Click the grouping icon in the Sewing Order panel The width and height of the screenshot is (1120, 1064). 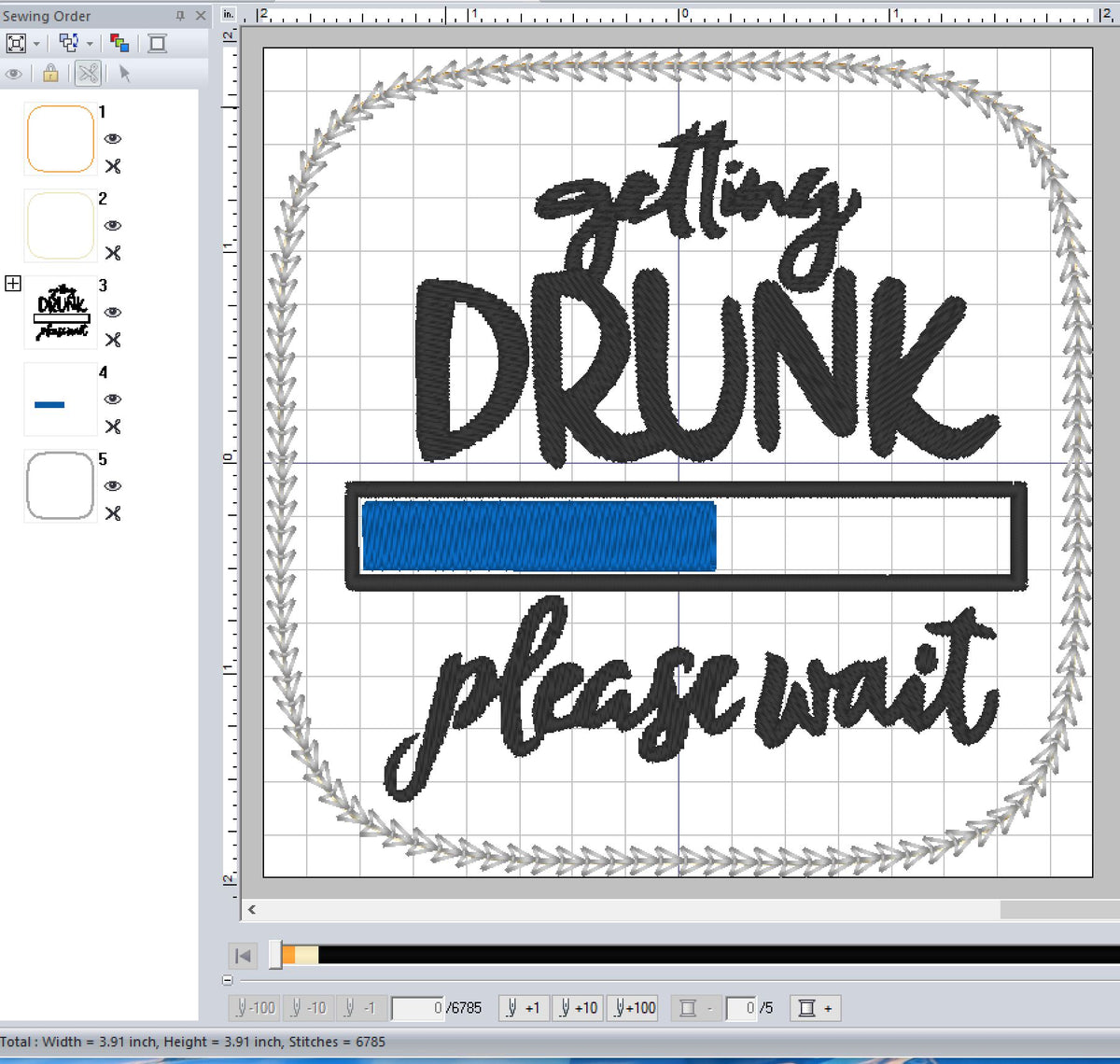point(67,43)
